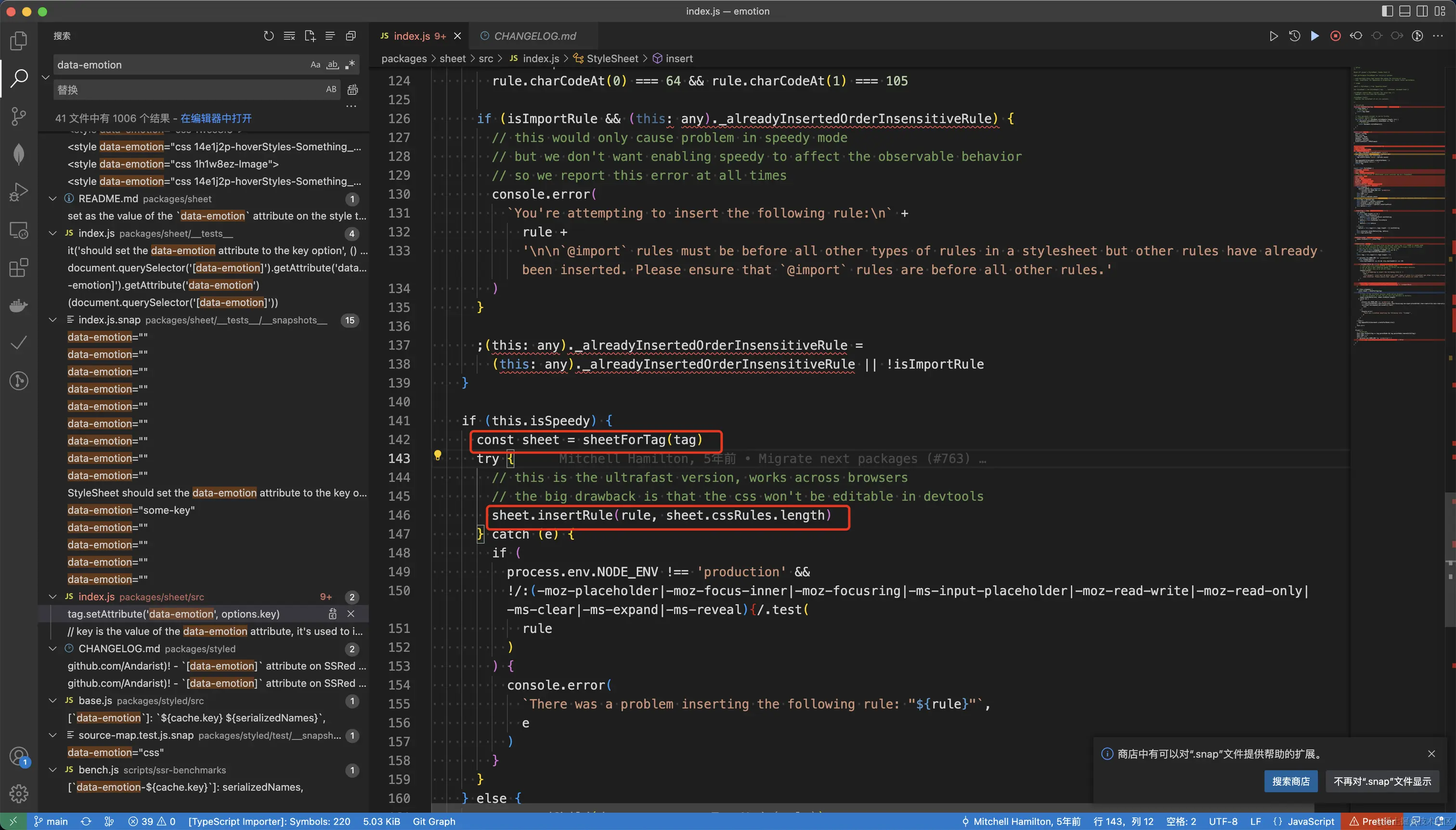Toggle Match Whole Word option
The height and width of the screenshot is (830, 1456).
332,65
